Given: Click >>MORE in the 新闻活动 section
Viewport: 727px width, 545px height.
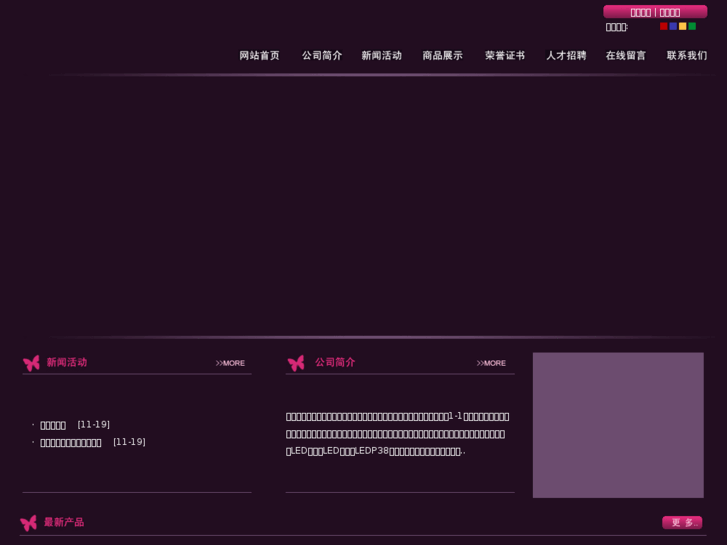Looking at the screenshot, I should click(x=230, y=363).
